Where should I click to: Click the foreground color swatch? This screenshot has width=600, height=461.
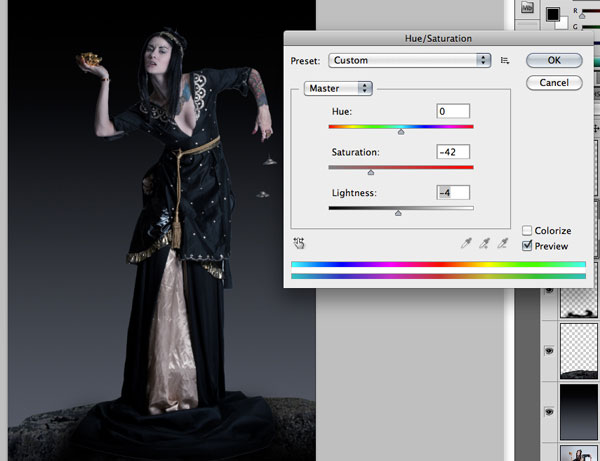point(553,13)
